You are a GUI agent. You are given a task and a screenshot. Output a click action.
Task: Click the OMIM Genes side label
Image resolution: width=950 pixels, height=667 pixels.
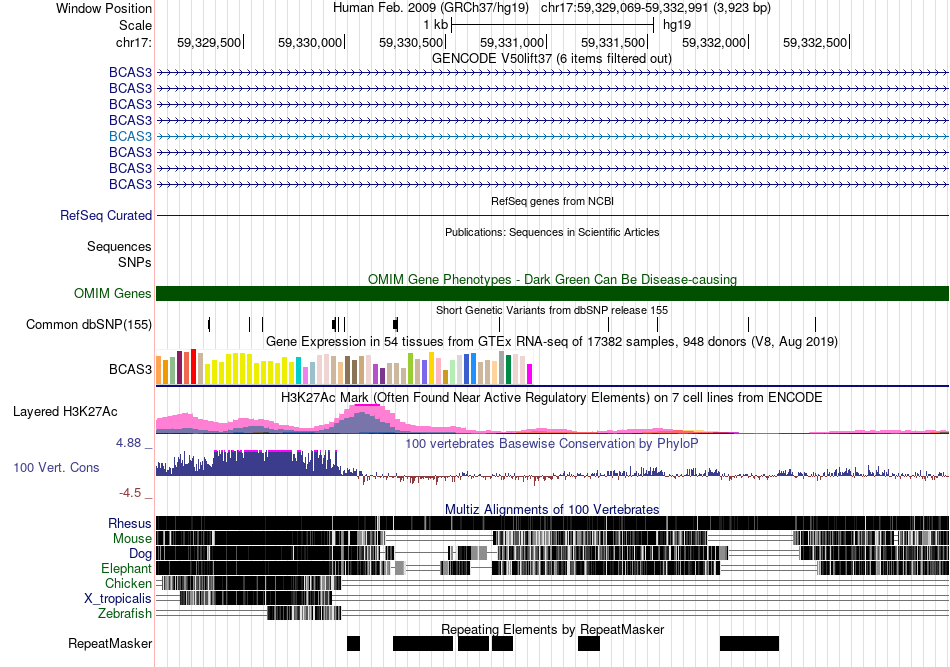[x=113, y=293]
